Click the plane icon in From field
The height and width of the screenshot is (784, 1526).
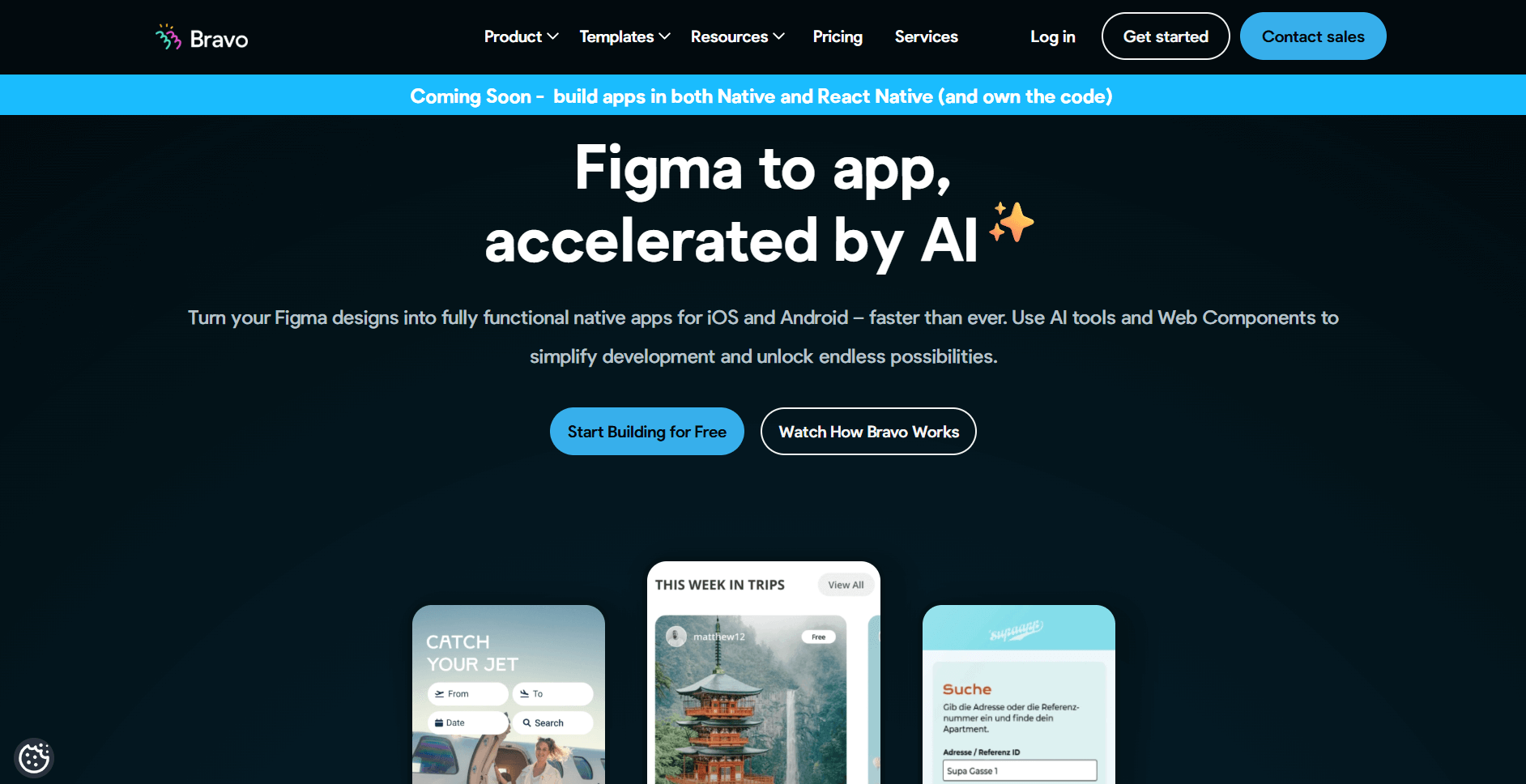pyautogui.click(x=440, y=694)
